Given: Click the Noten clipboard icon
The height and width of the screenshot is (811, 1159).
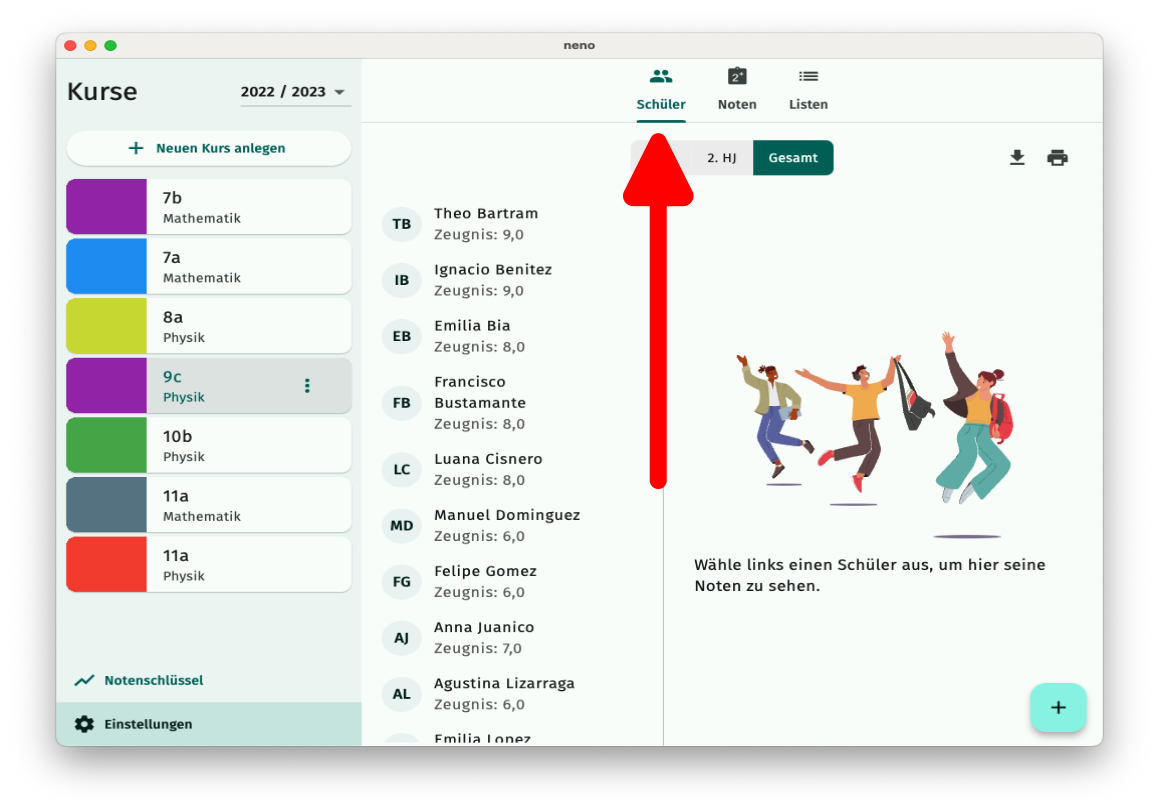Looking at the screenshot, I should pos(737,76).
